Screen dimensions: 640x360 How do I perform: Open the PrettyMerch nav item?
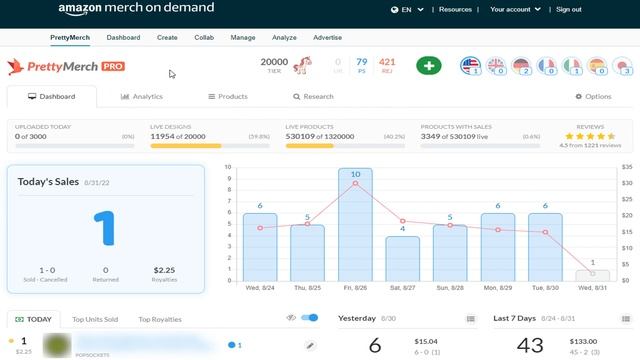[70, 38]
